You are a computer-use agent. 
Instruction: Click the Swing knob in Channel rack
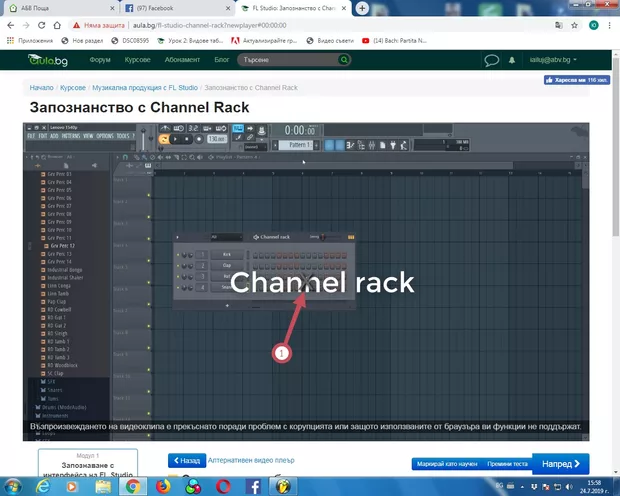click(x=323, y=237)
